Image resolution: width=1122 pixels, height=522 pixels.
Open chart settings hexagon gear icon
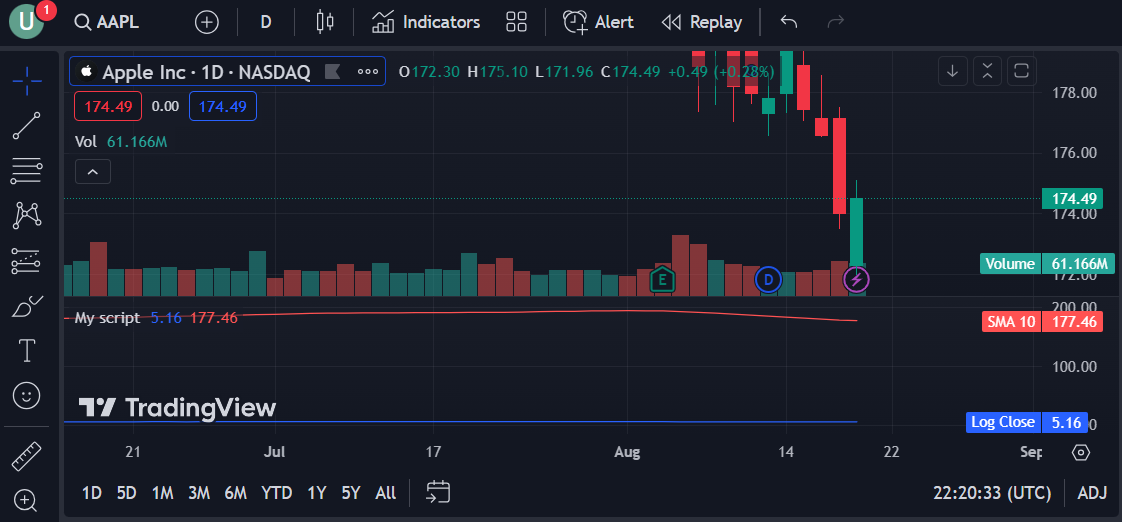(1081, 453)
